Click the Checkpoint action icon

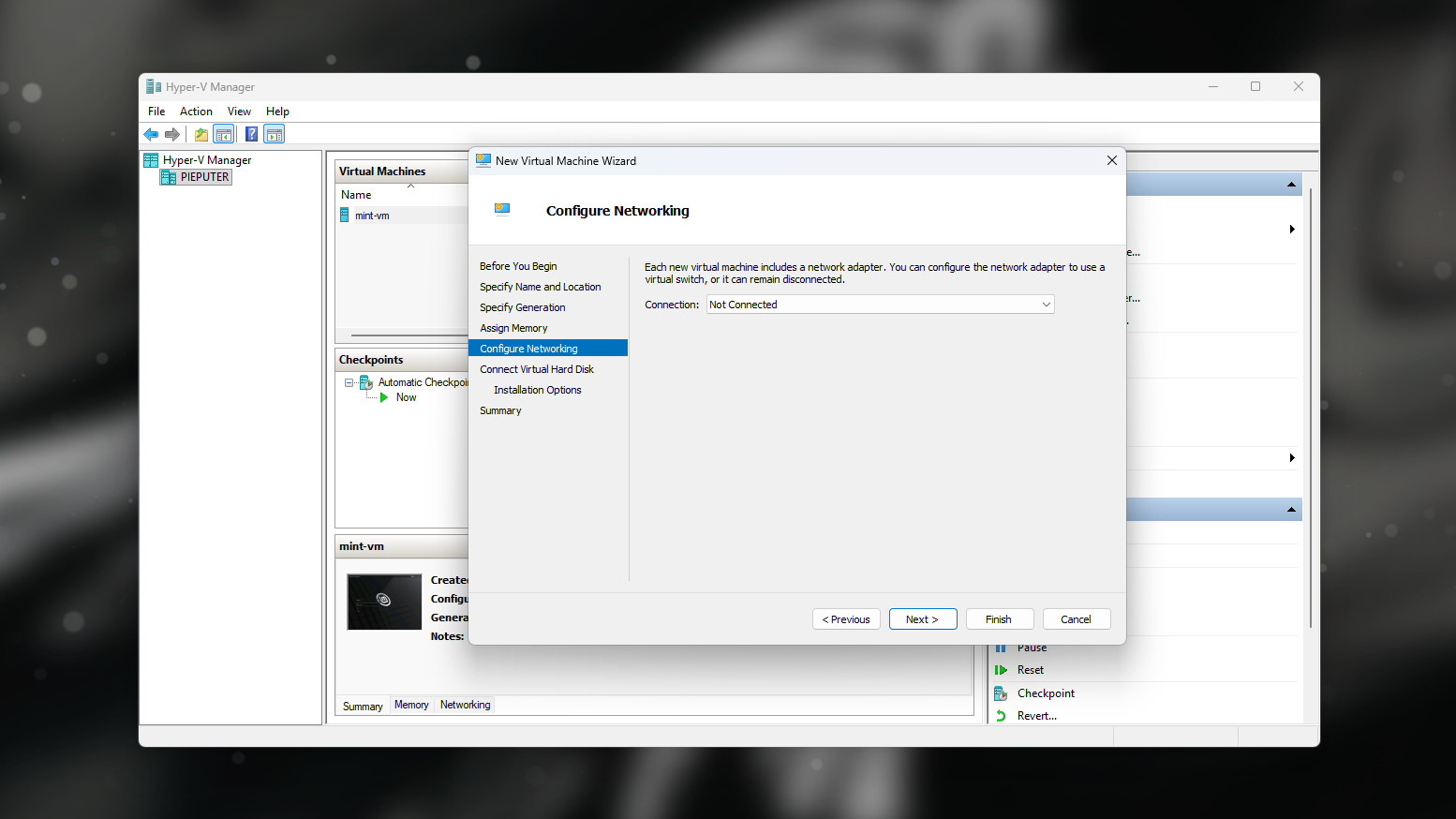point(1001,693)
